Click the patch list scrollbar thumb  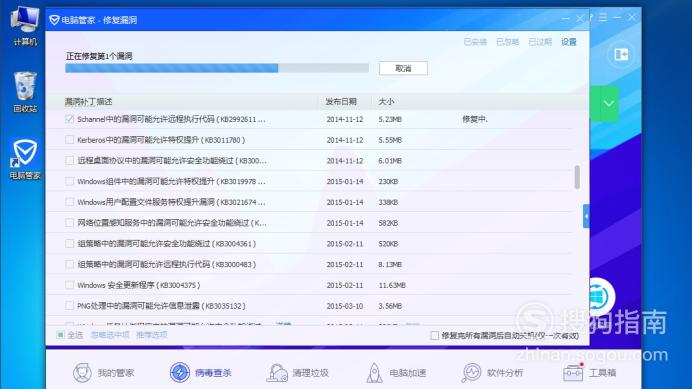tap(577, 178)
